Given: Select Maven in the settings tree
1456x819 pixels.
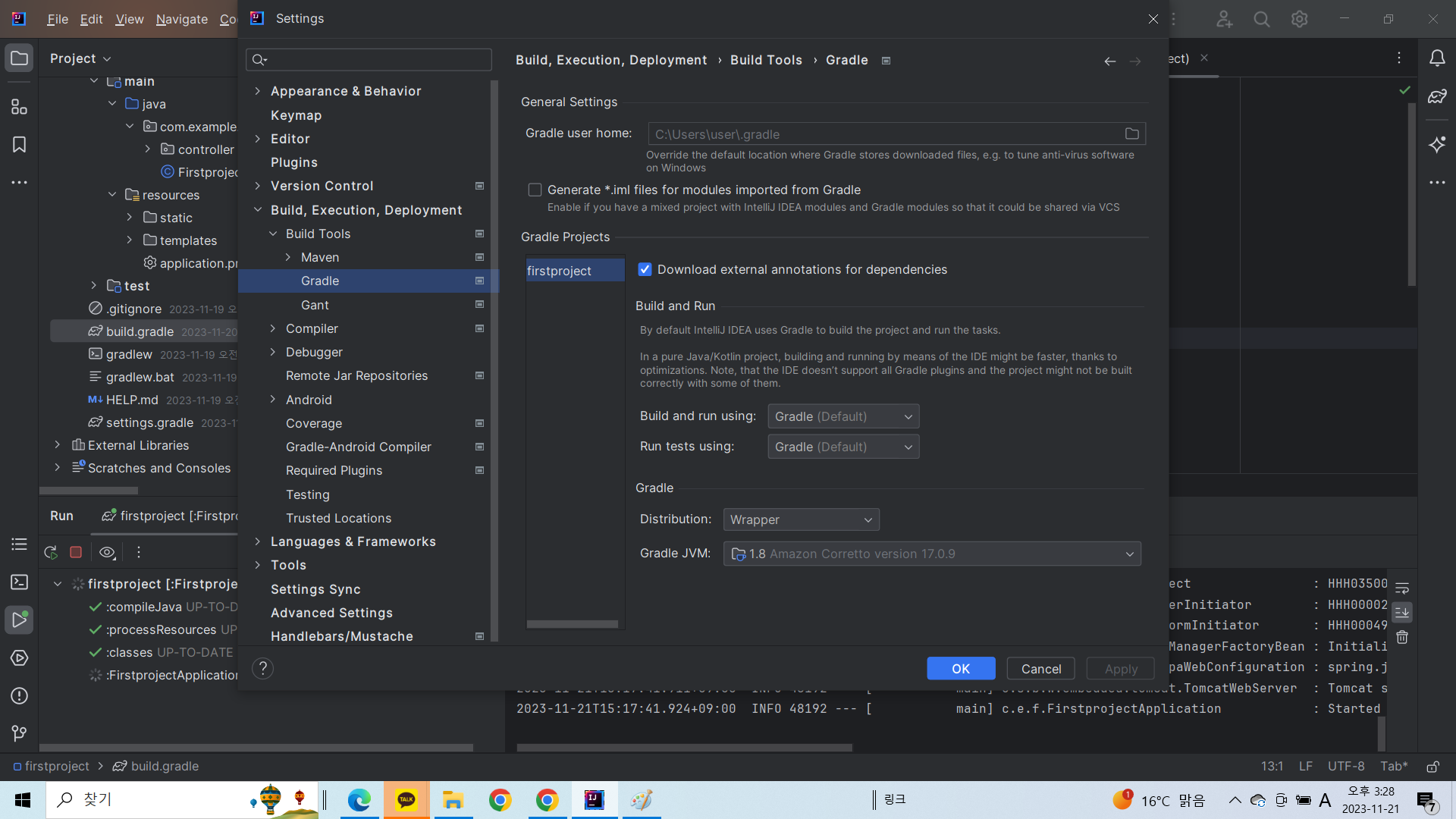Looking at the screenshot, I should coord(319,257).
